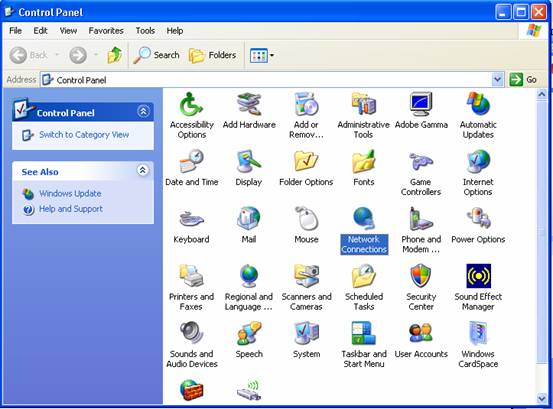The height and width of the screenshot is (409, 553).
Task: Open the Favorites menu
Action: (x=106, y=31)
